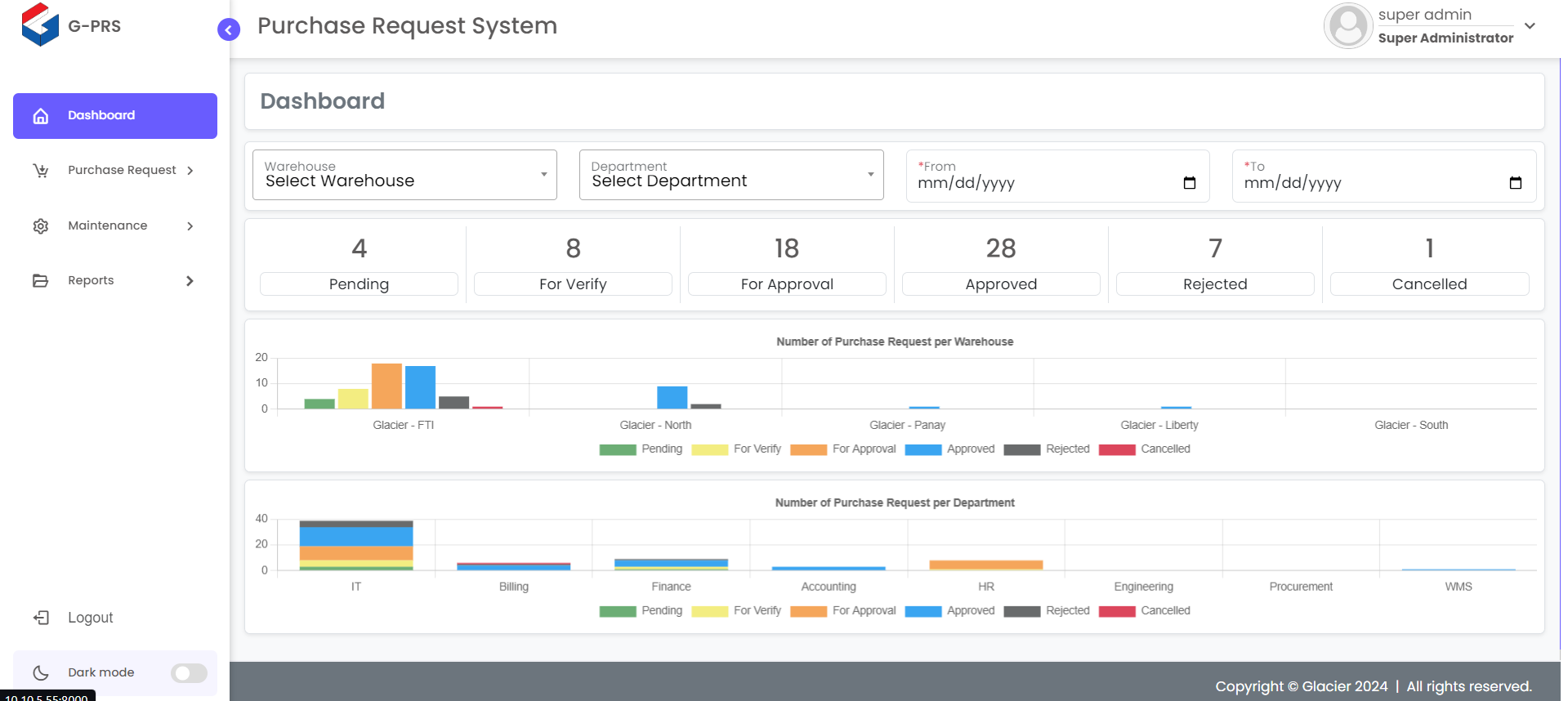
Task: Click the blue Approved bar for Glacier - North
Action: (x=672, y=397)
